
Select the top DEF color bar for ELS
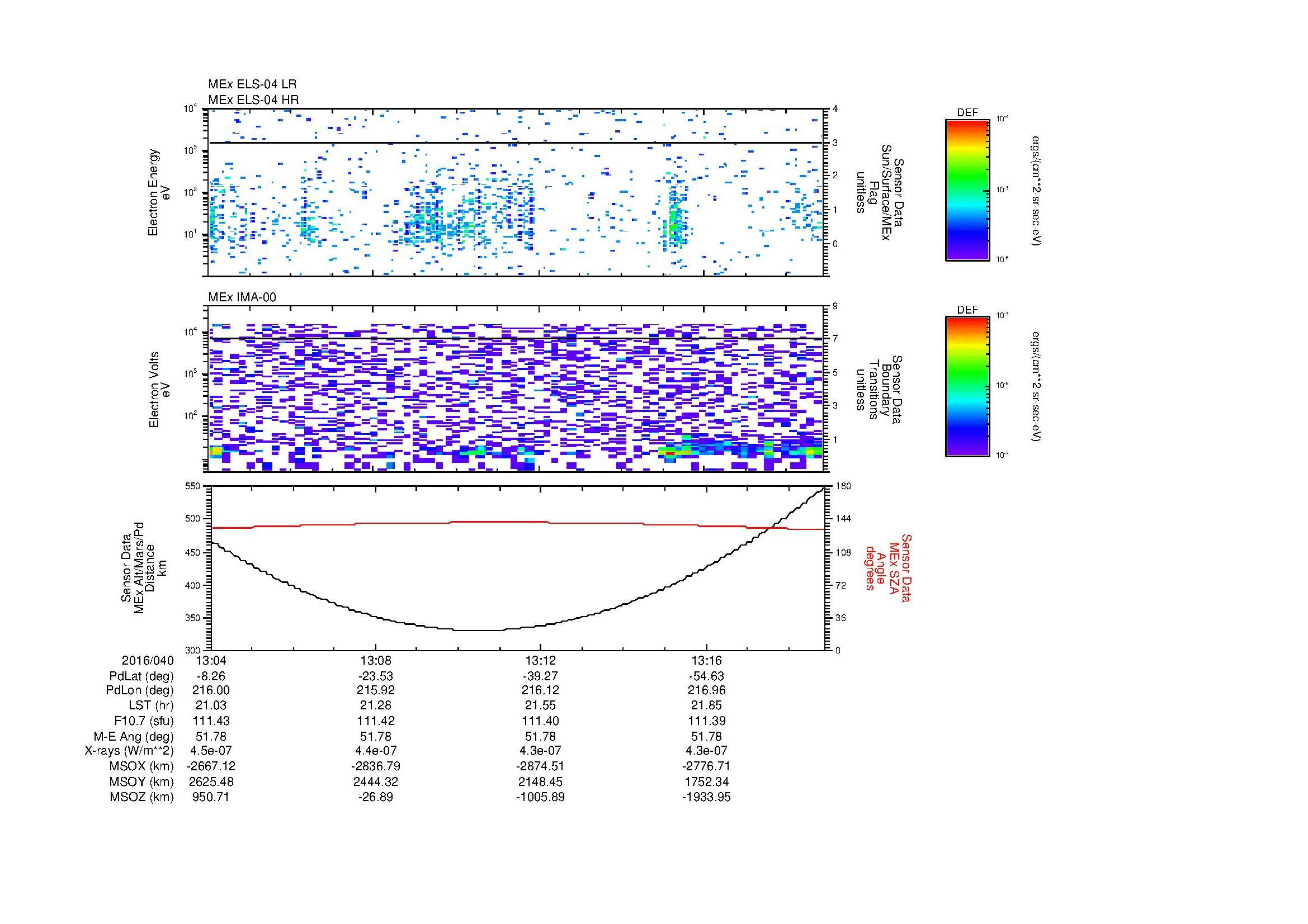point(967,190)
